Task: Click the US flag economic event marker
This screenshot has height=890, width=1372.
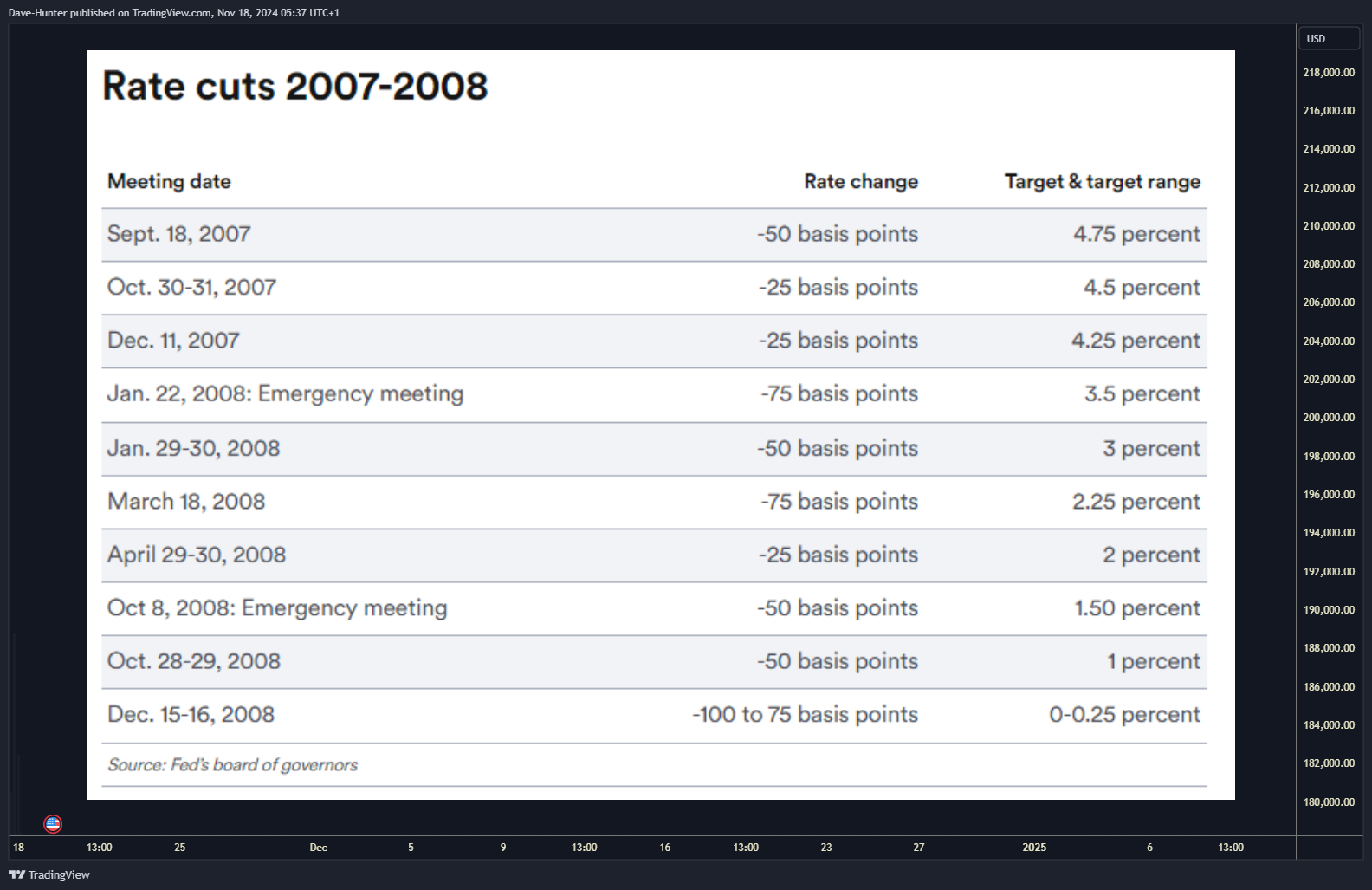Action: click(x=53, y=823)
